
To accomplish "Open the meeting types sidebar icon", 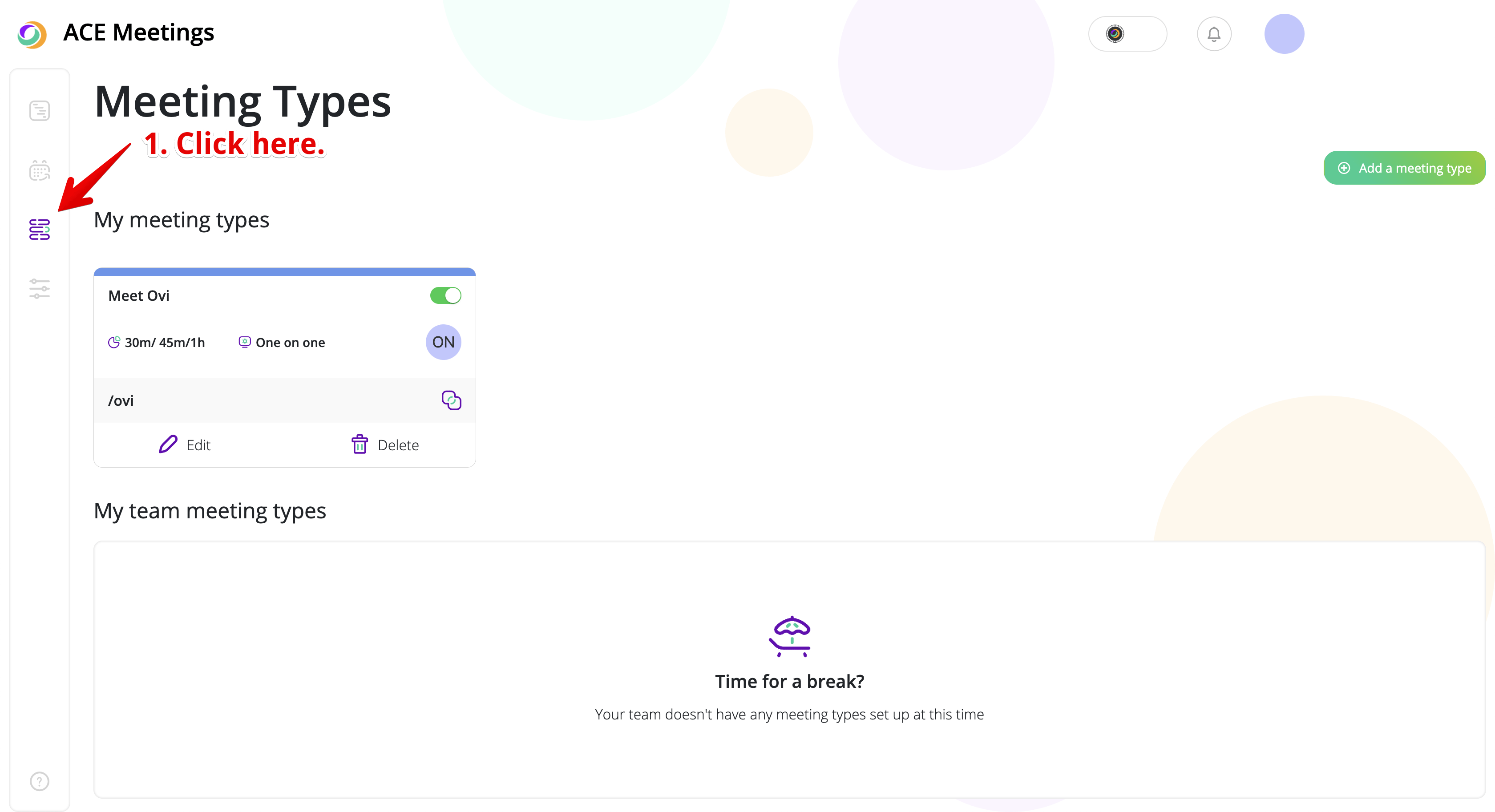I will 40,229.
